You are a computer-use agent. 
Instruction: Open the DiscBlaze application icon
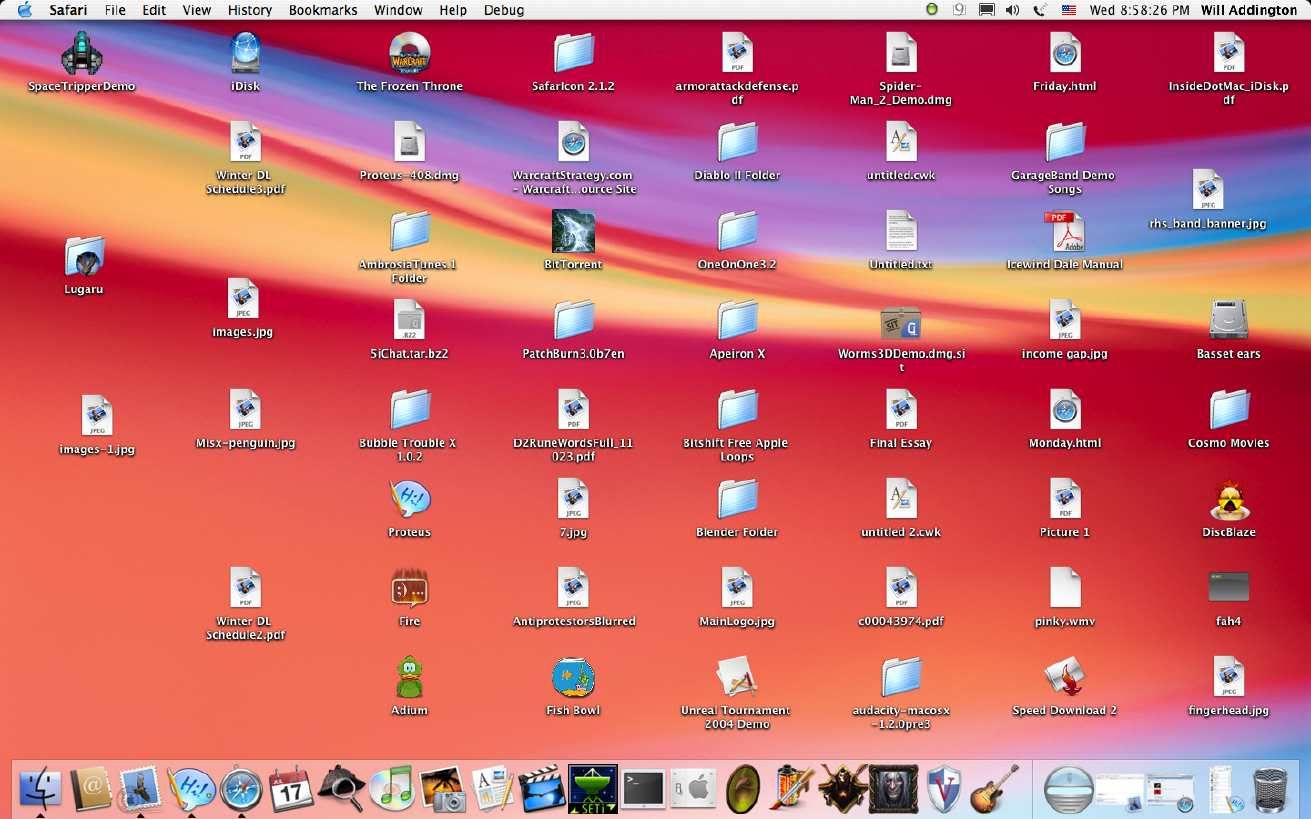1229,499
